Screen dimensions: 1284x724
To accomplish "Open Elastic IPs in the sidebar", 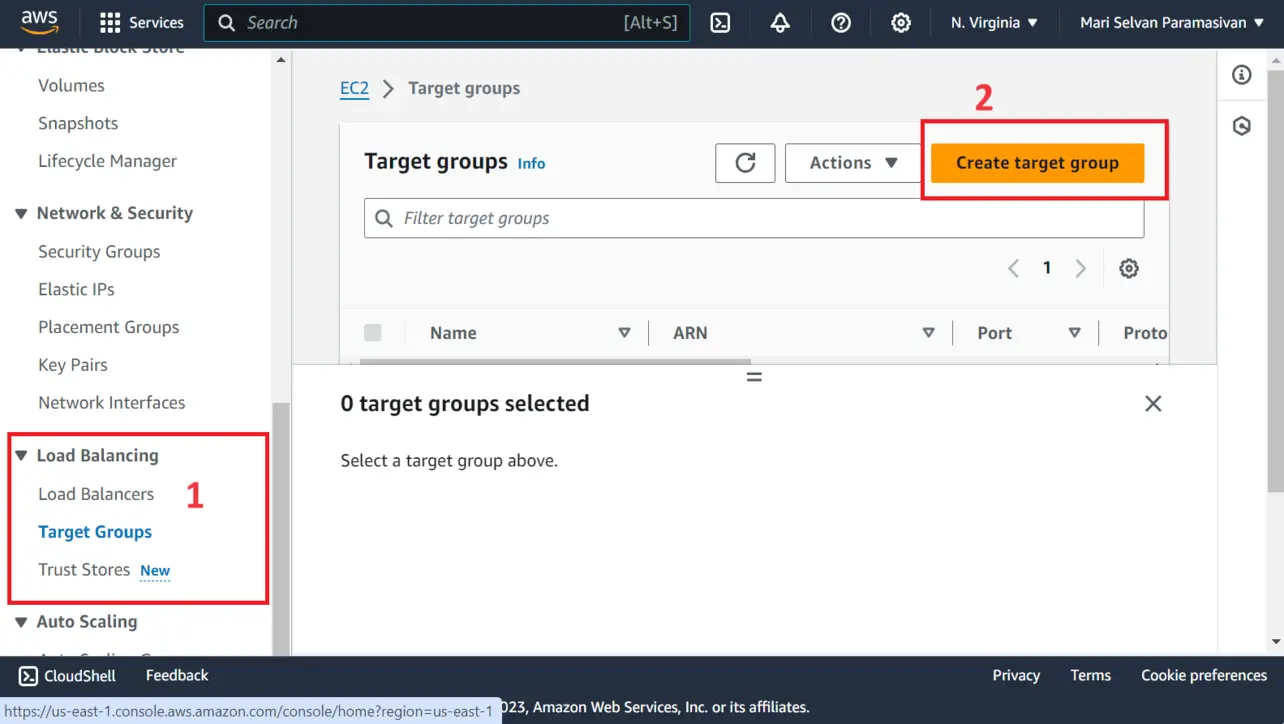I will [x=76, y=290].
